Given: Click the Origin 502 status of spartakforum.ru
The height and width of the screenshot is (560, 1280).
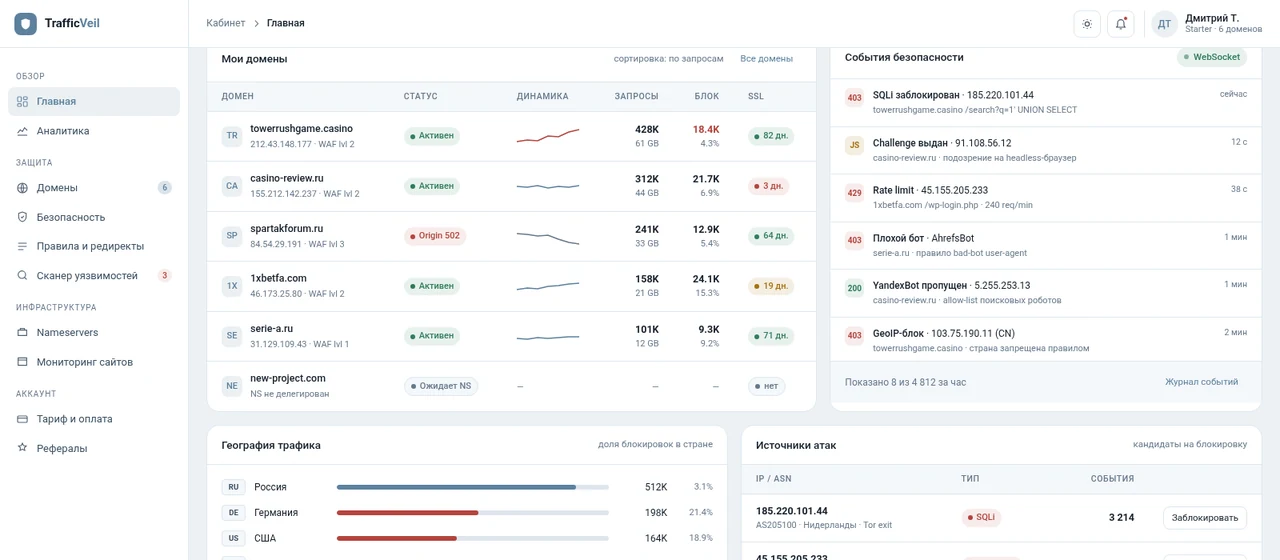Looking at the screenshot, I should 435,236.
